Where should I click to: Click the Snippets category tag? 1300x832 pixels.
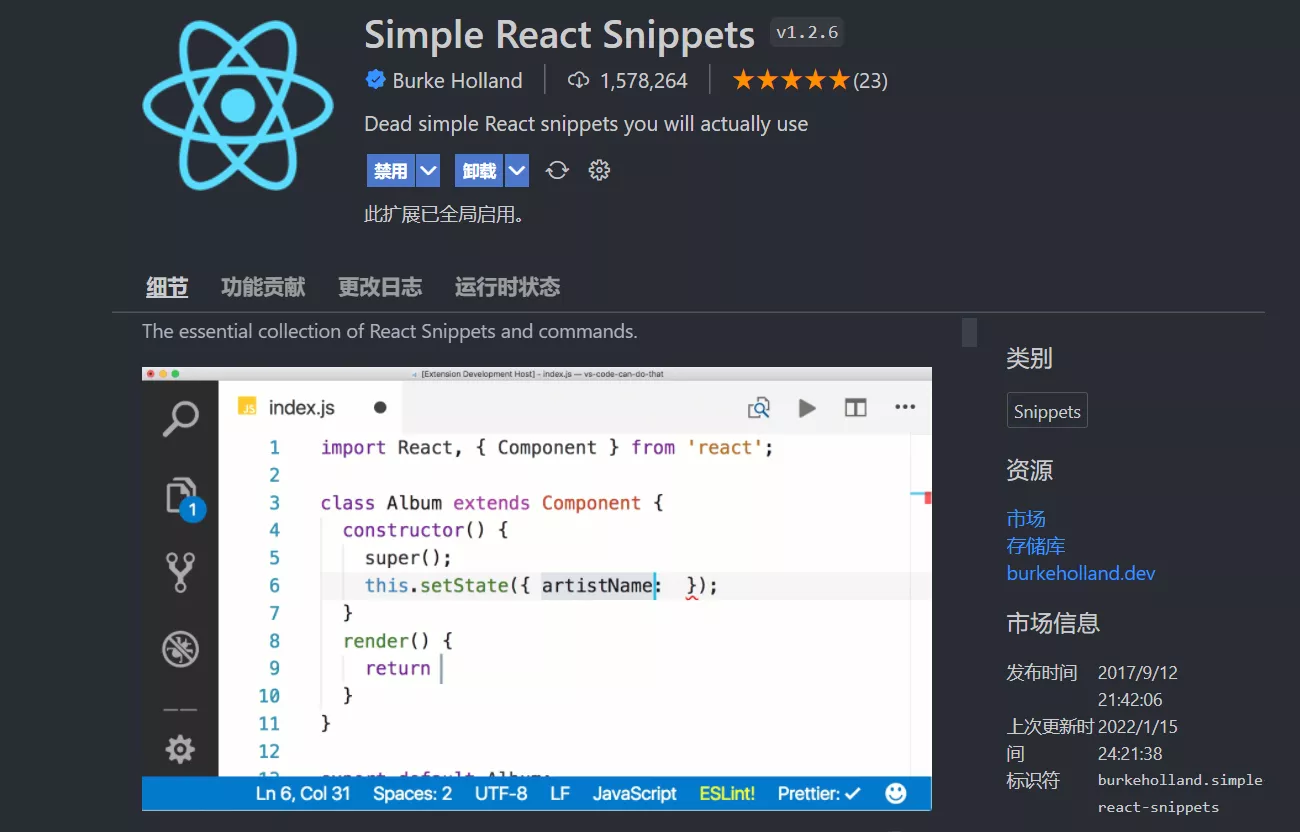coord(1047,411)
